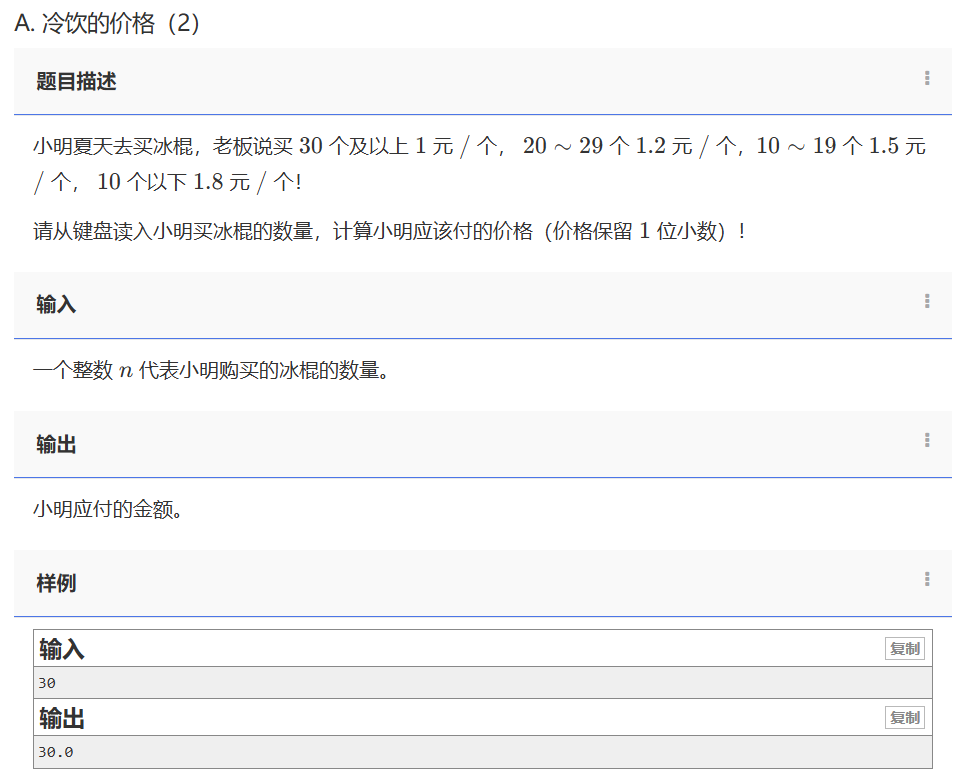Copy the sample output with 复制 button
This screenshot has height=783, width=957.
904,718
